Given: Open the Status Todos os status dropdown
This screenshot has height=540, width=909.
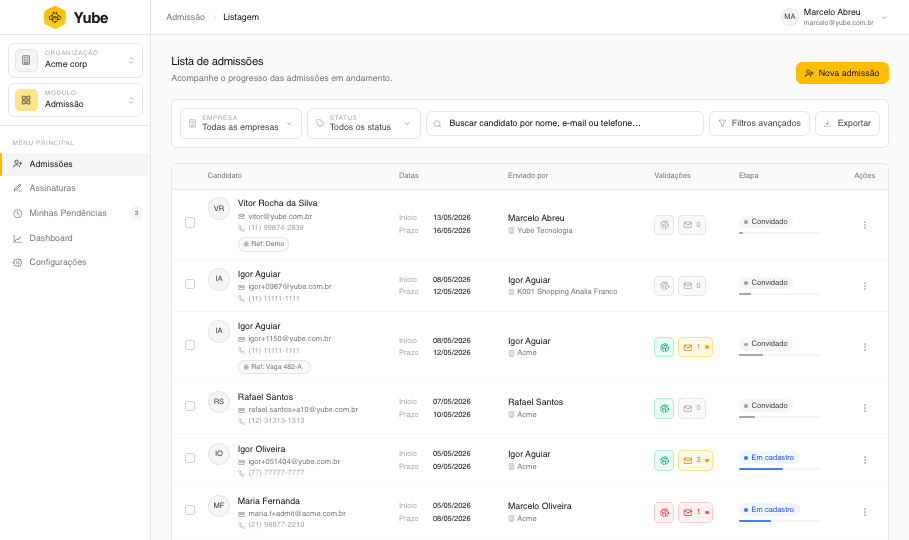Looking at the screenshot, I should point(363,123).
